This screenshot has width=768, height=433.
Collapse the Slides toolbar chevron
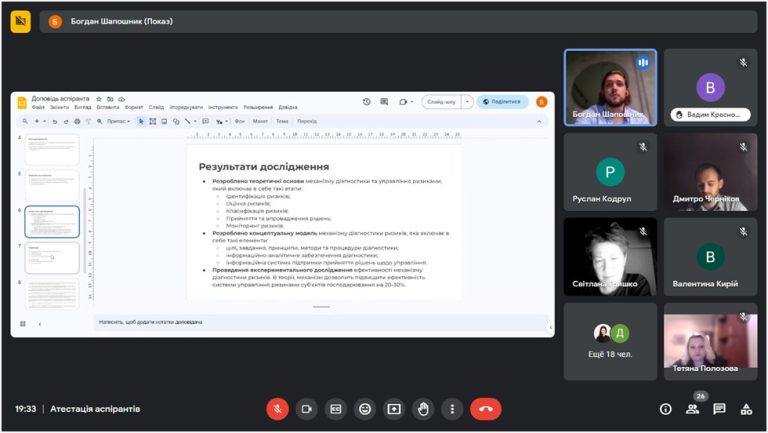click(539, 121)
